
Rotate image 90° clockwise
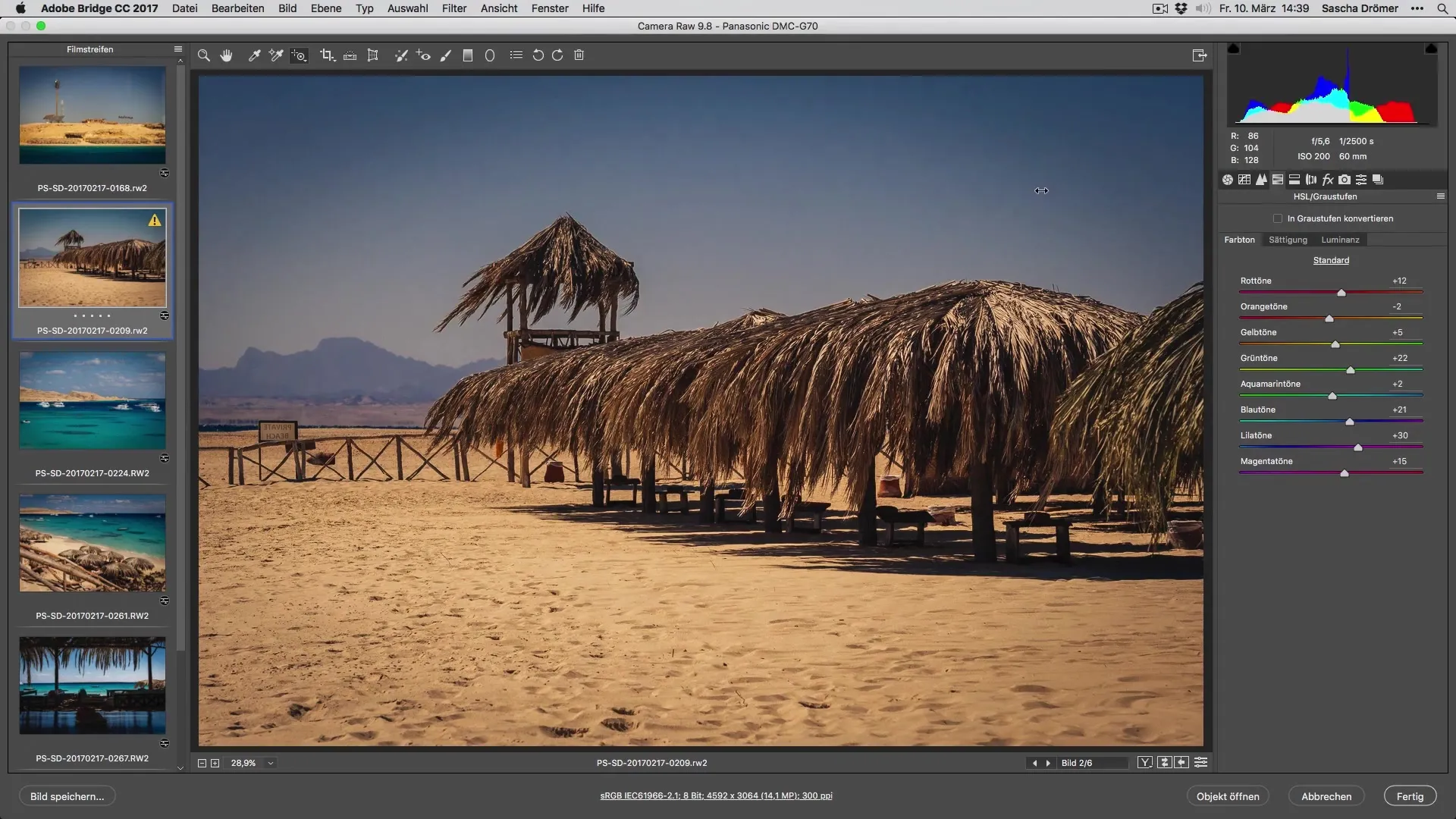(557, 55)
